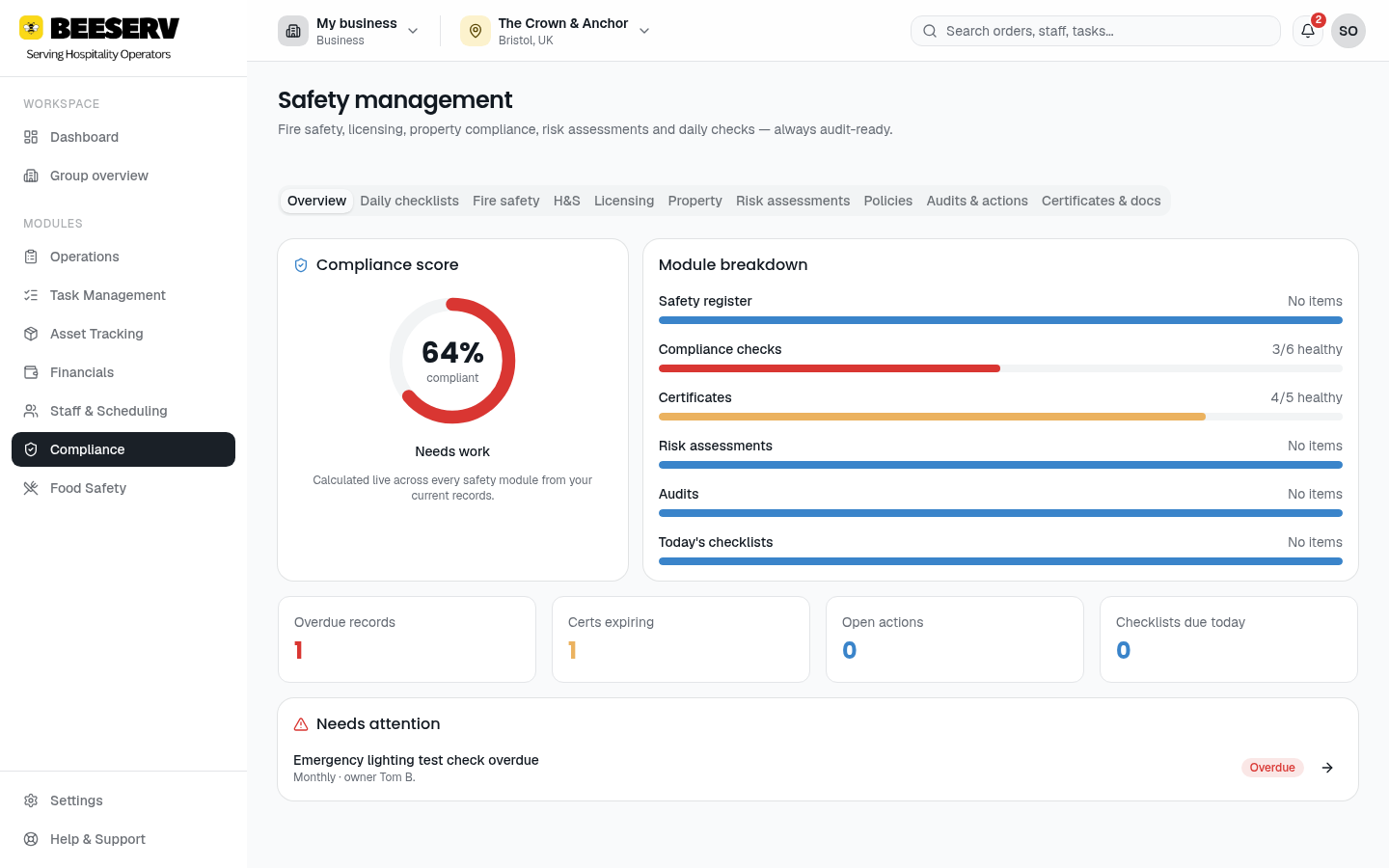1389x868 pixels.
Task: Click the Food Safety utensils icon
Action: coord(31,488)
